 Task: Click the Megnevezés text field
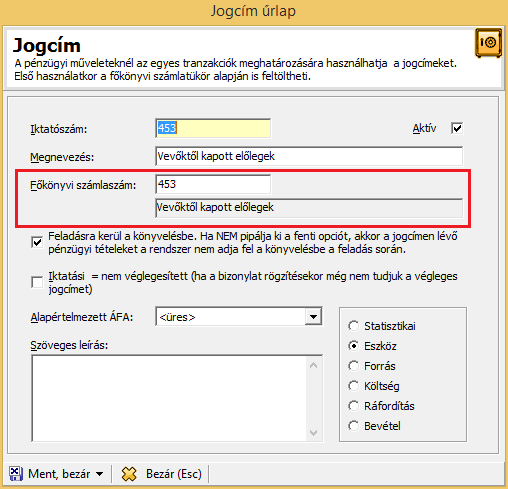pos(309,156)
